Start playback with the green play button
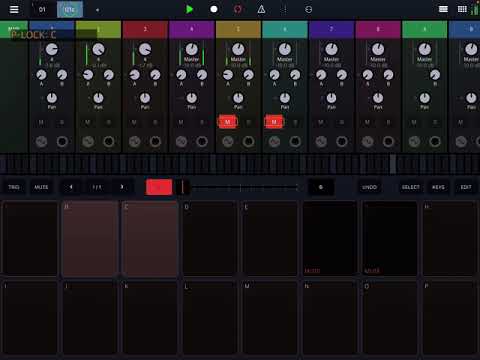 tap(189, 9)
